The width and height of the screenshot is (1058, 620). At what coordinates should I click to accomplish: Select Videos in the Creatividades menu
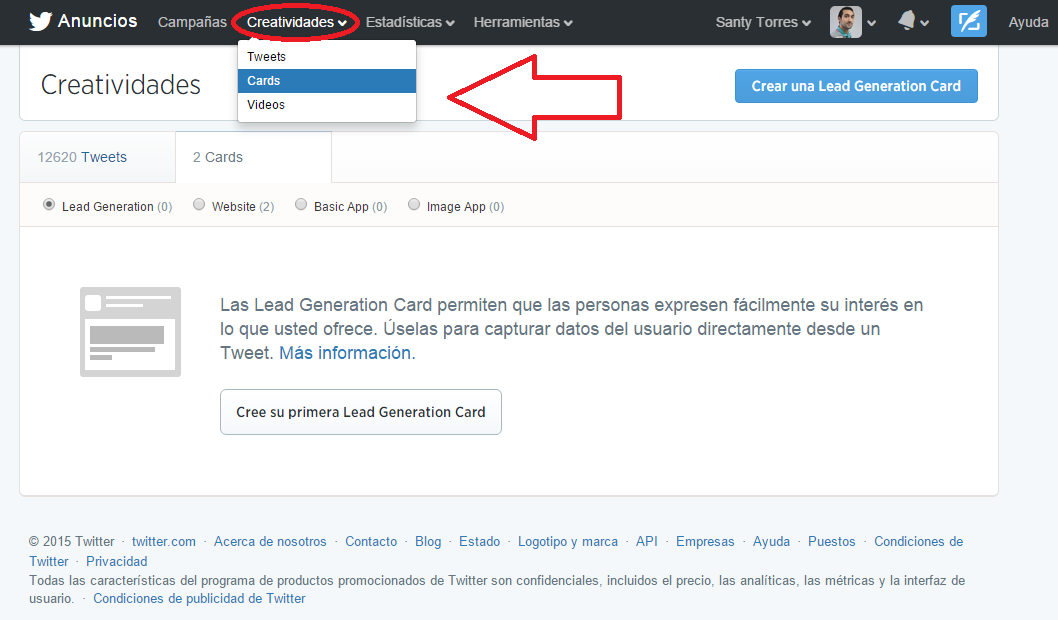[x=268, y=104]
